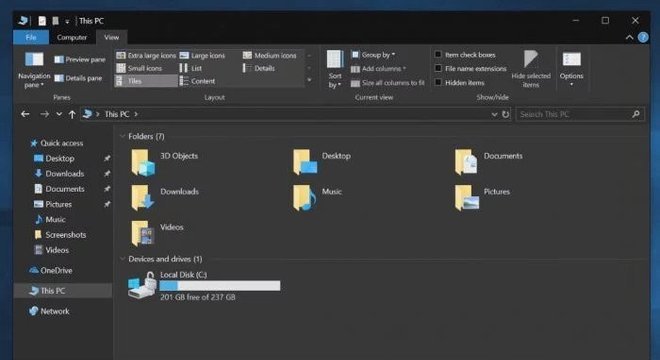Viewport: 660px width, 360px height.
Task: Refresh the This PC view
Action: (506, 114)
